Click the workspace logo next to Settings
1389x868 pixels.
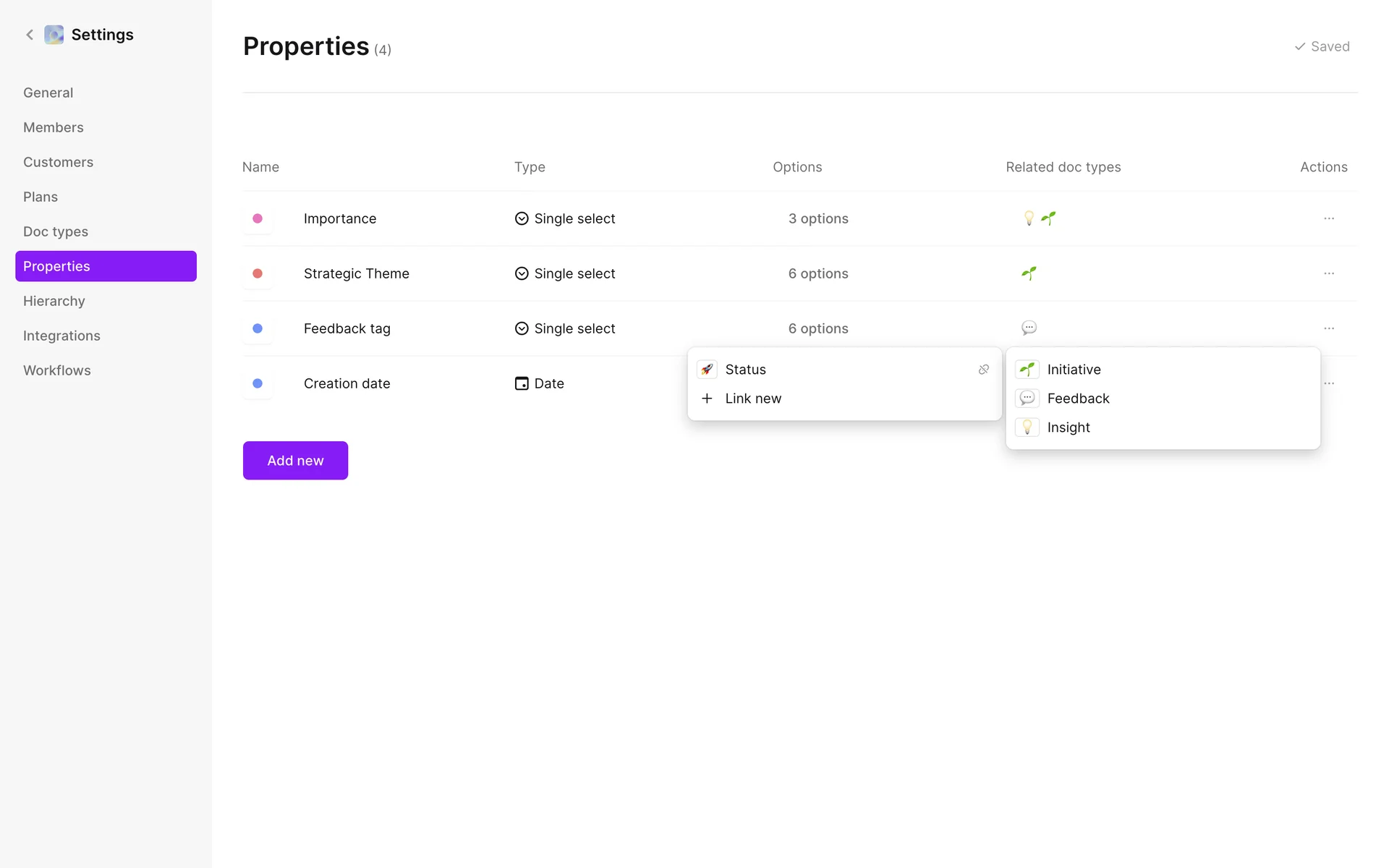point(54,35)
